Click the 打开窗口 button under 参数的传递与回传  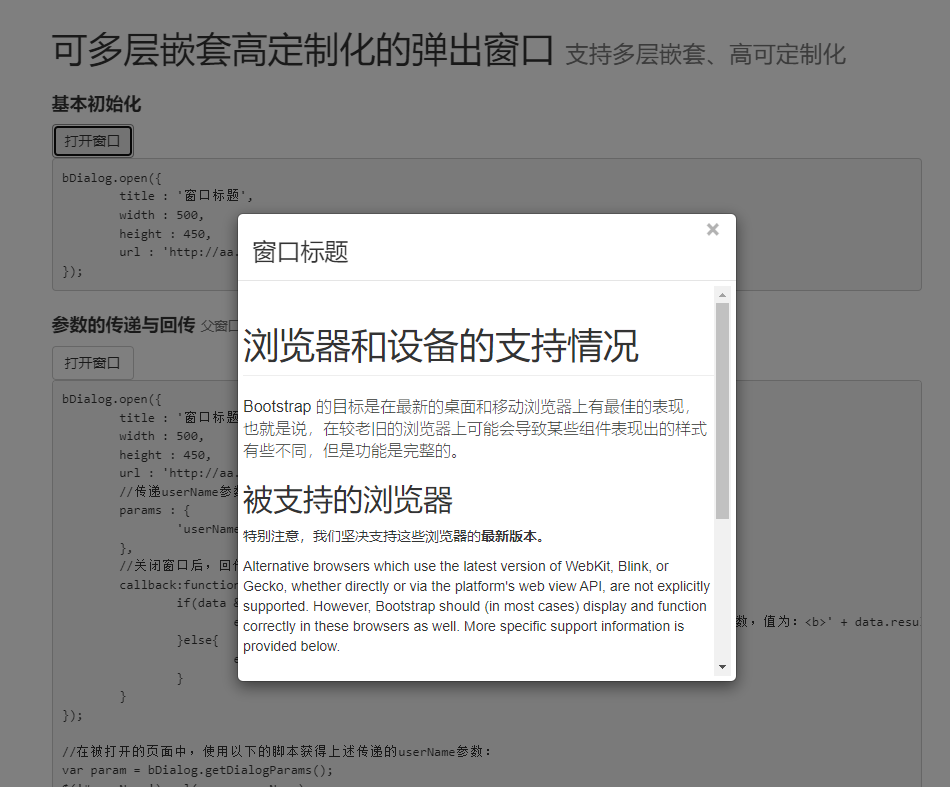pos(93,363)
